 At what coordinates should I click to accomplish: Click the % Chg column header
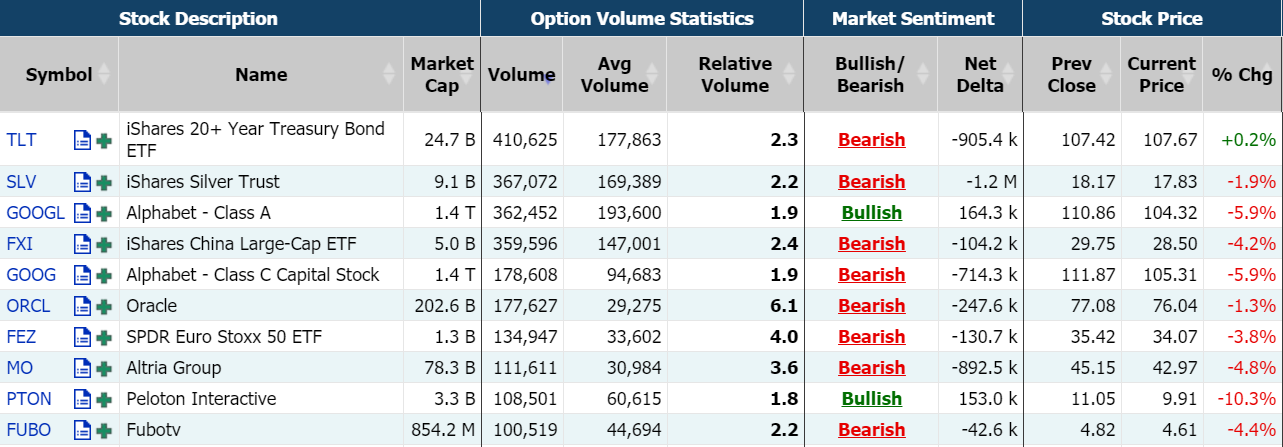(x=1241, y=75)
